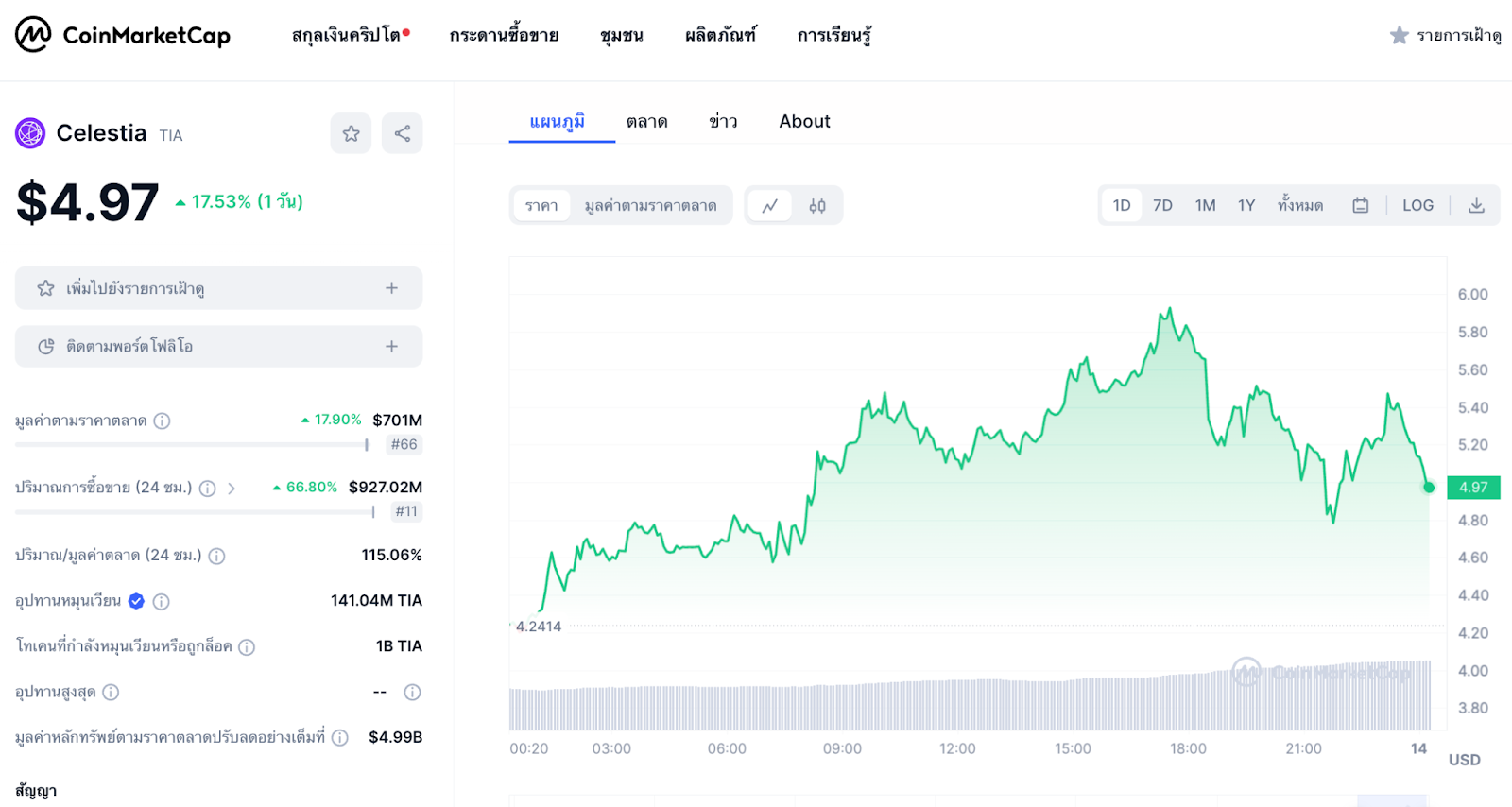The width and height of the screenshot is (1512, 807).
Task: Switch chart to มูลค่าตามราคาตลาด mode
Action: 650,206
